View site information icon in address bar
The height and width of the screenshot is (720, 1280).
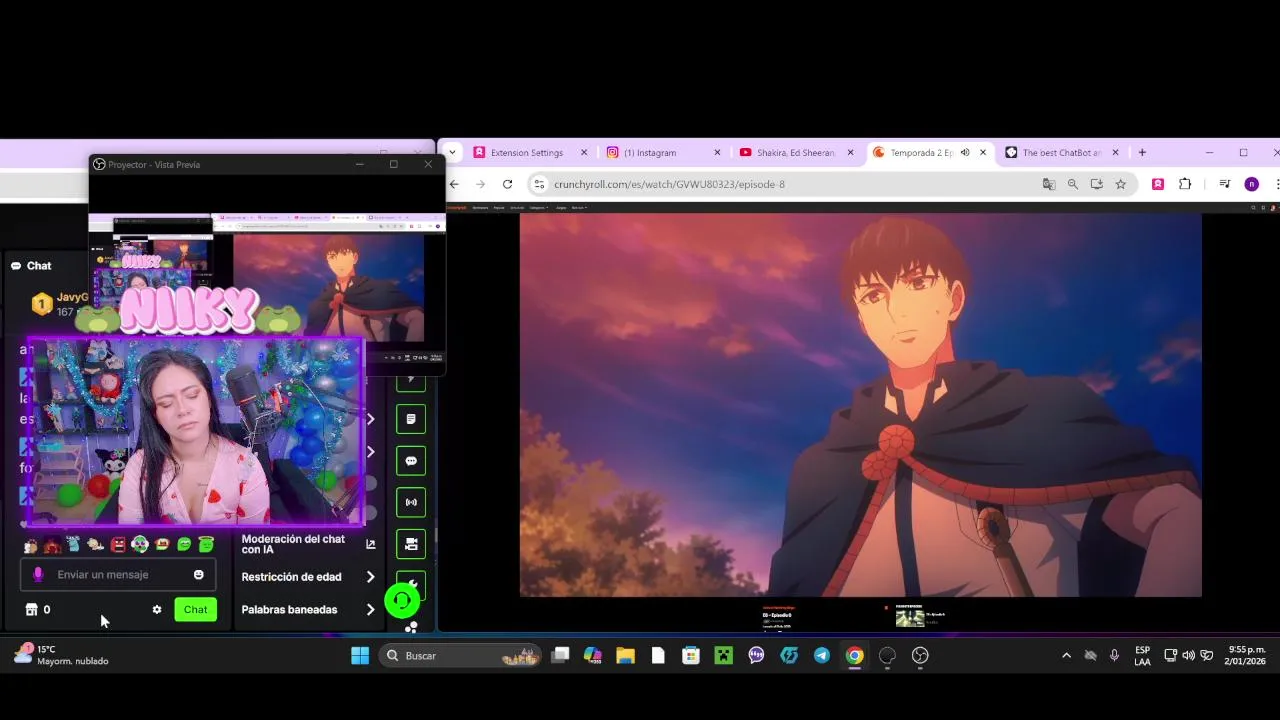coord(540,184)
